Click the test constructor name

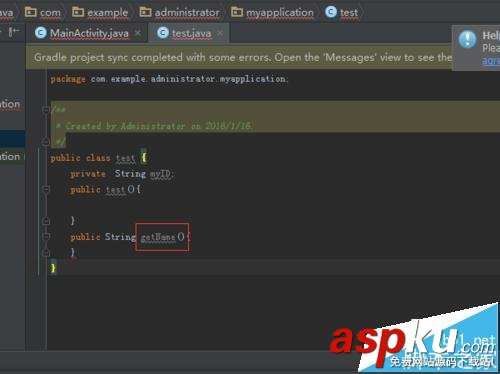point(115,190)
